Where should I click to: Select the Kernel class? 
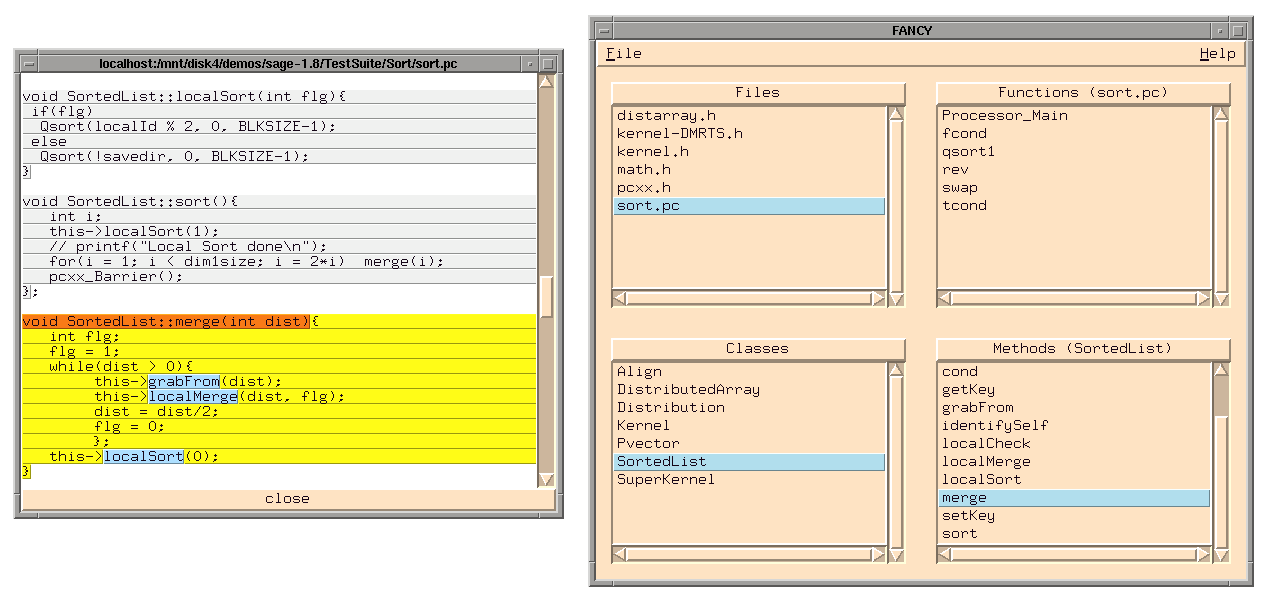coord(749,426)
